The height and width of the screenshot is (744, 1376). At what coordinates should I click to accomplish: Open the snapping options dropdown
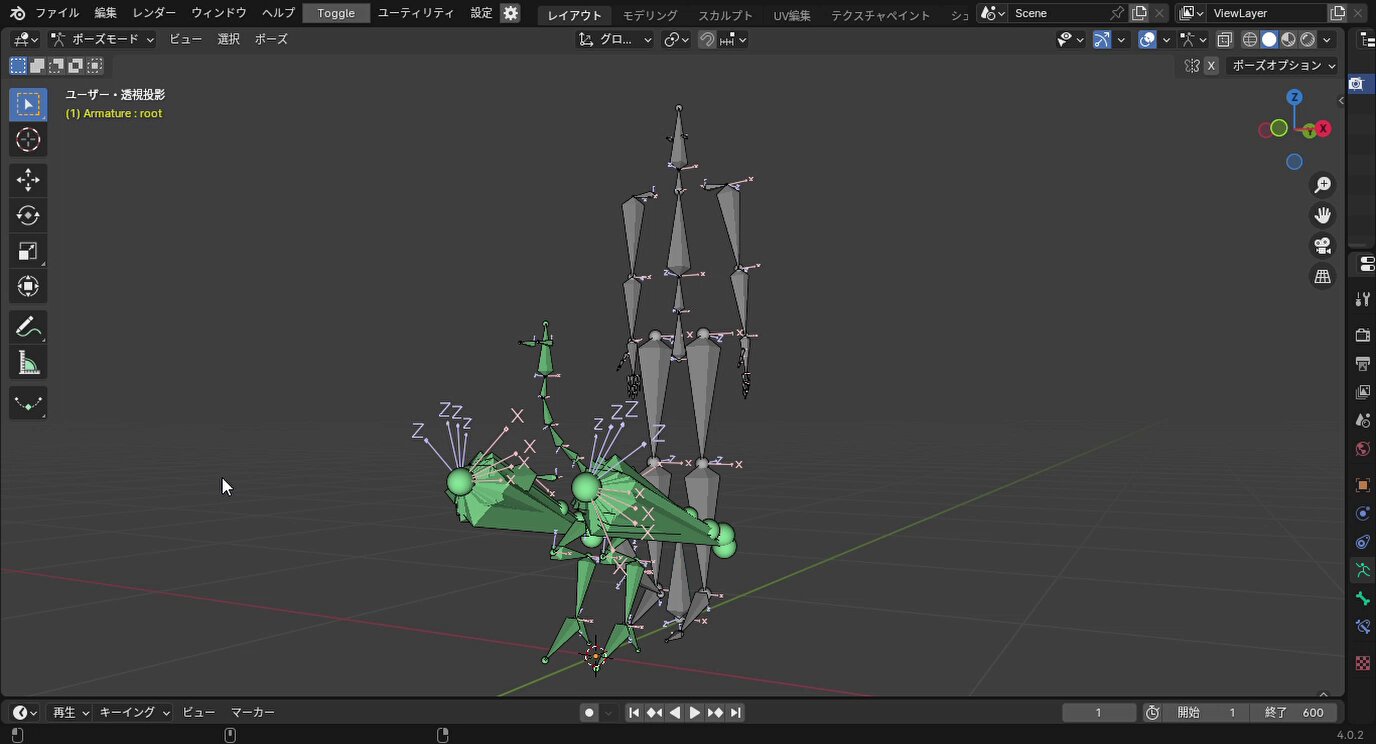click(733, 40)
